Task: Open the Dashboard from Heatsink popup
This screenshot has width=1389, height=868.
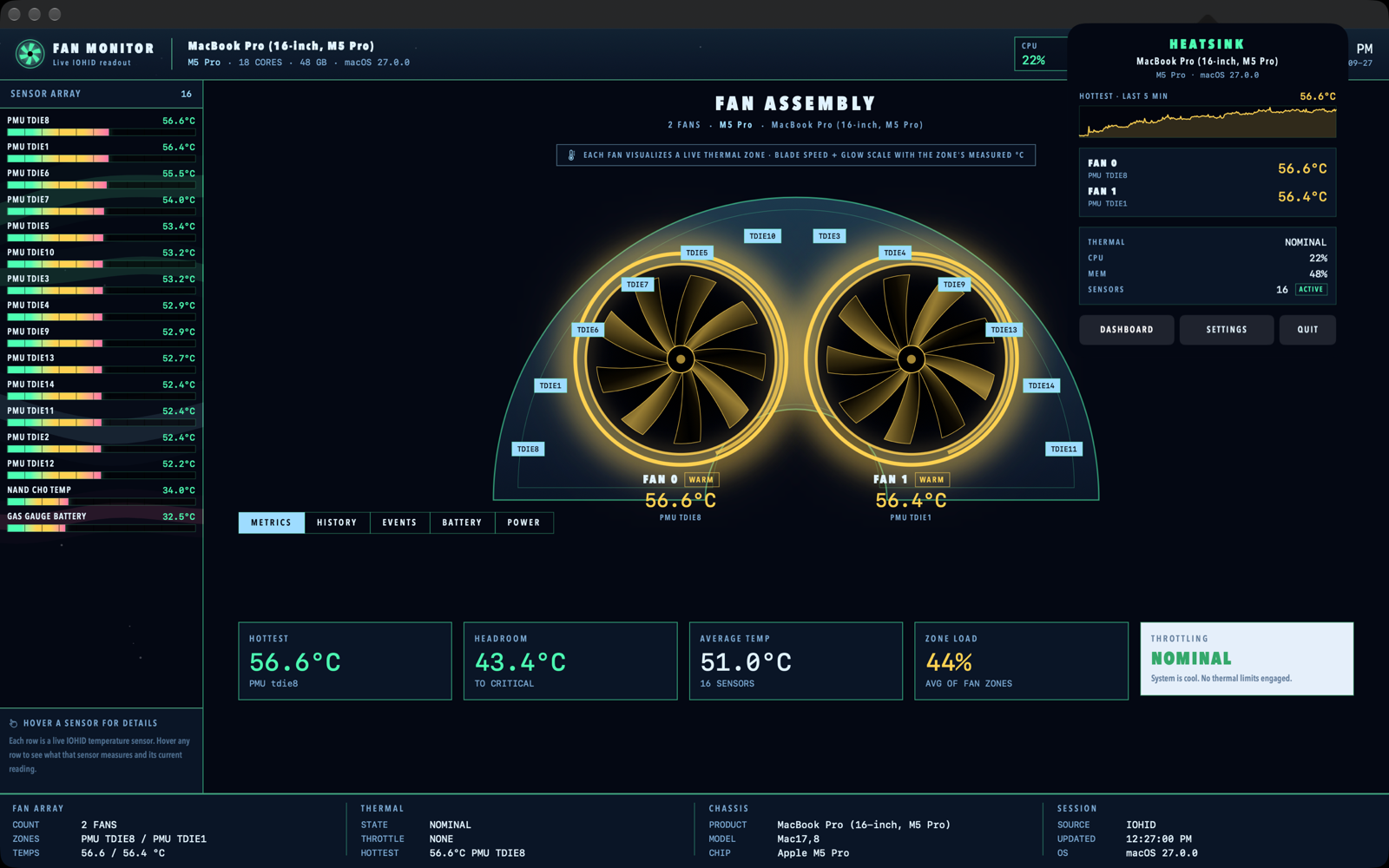Action: pyautogui.click(x=1127, y=330)
